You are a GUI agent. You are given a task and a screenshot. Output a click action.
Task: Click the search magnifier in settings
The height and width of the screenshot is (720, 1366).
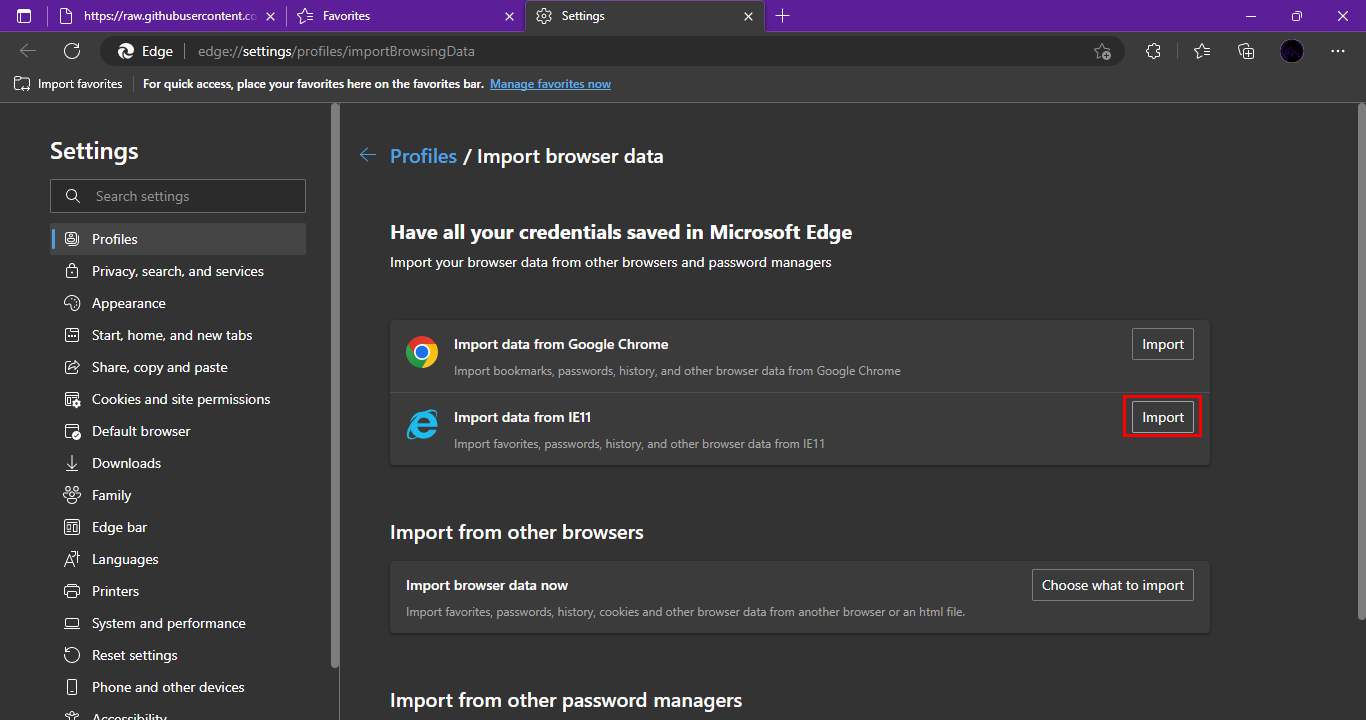coord(73,196)
